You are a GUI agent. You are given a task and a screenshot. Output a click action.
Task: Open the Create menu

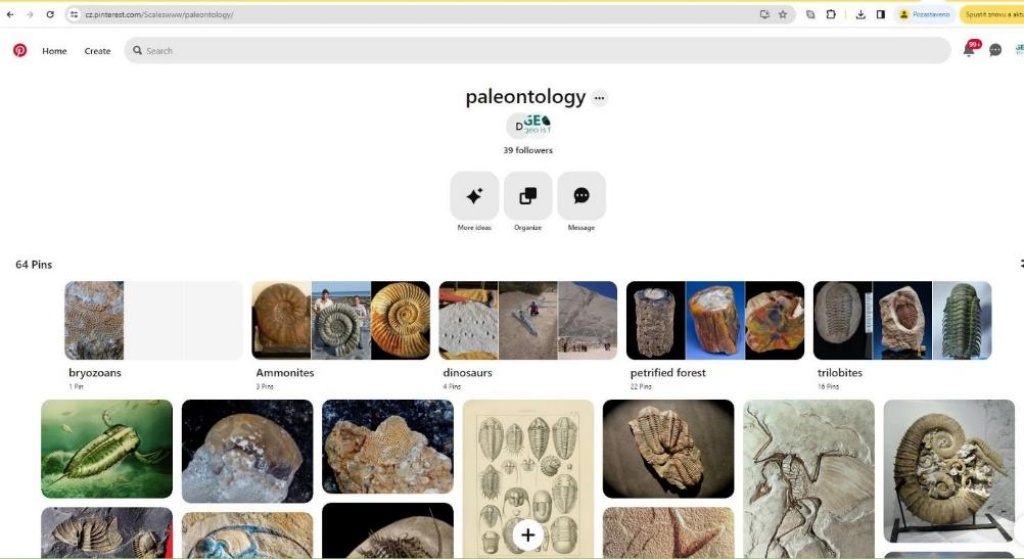click(x=97, y=51)
